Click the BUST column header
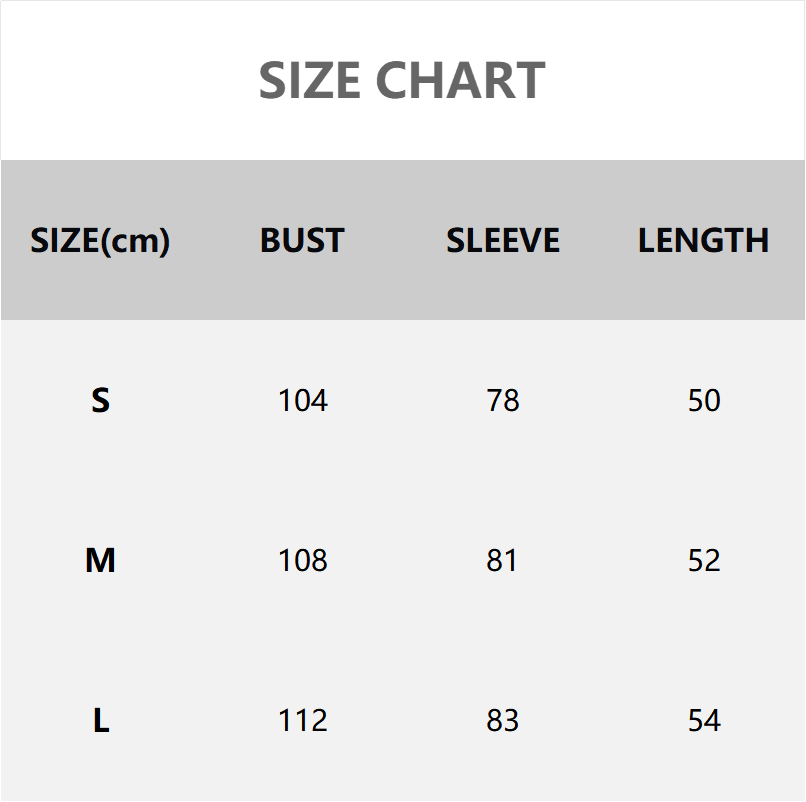Image resolution: width=806 pixels, height=802 pixels. coord(302,241)
